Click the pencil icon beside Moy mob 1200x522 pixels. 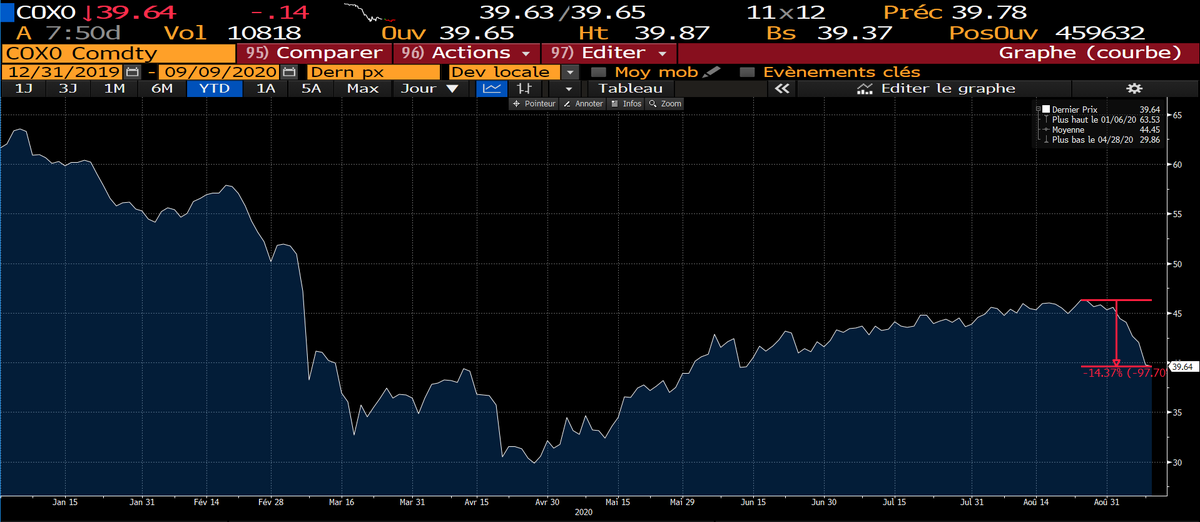pyautogui.click(x=711, y=72)
